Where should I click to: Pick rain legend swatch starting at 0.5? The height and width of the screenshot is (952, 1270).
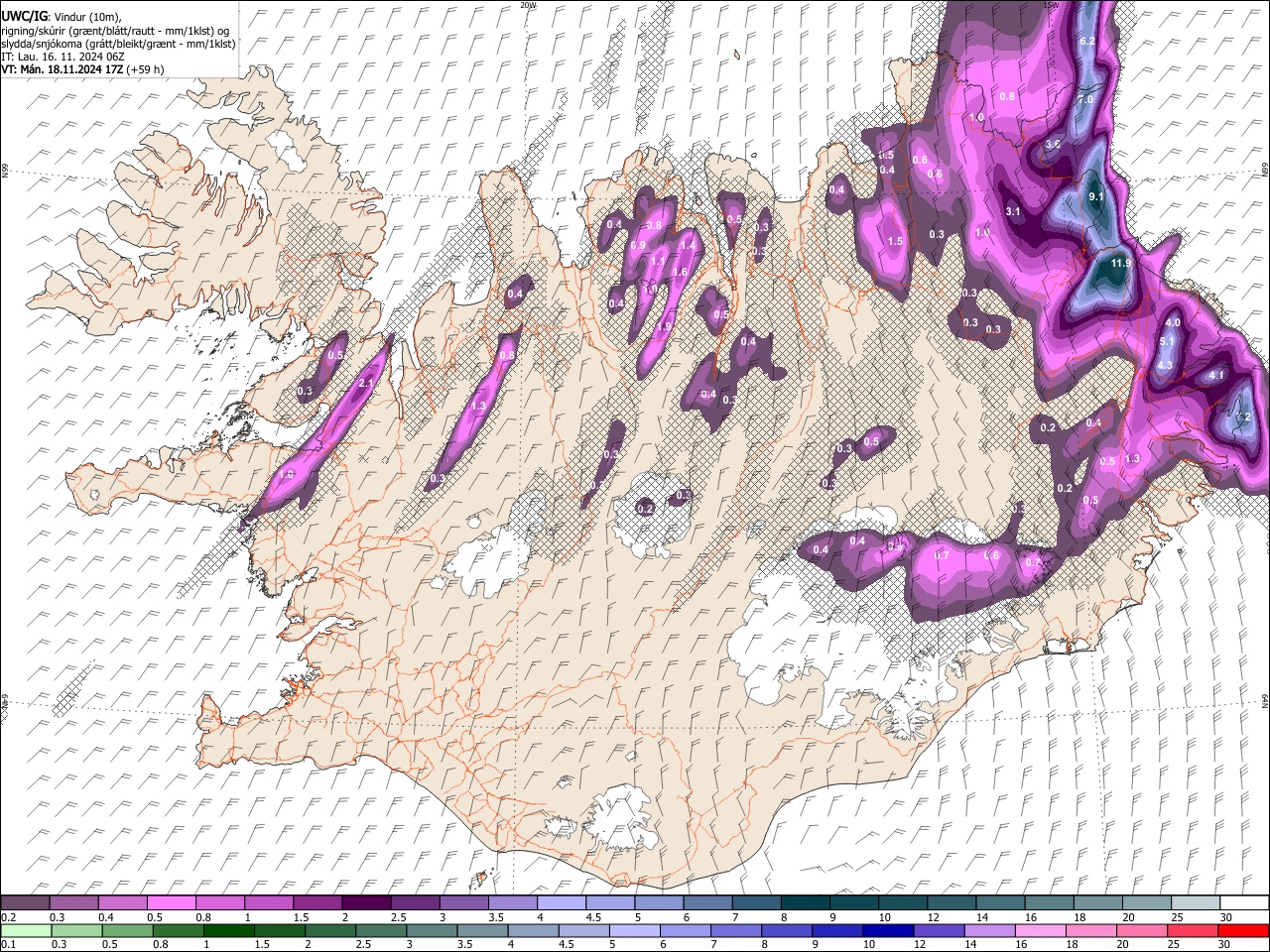pyautogui.click(x=127, y=931)
